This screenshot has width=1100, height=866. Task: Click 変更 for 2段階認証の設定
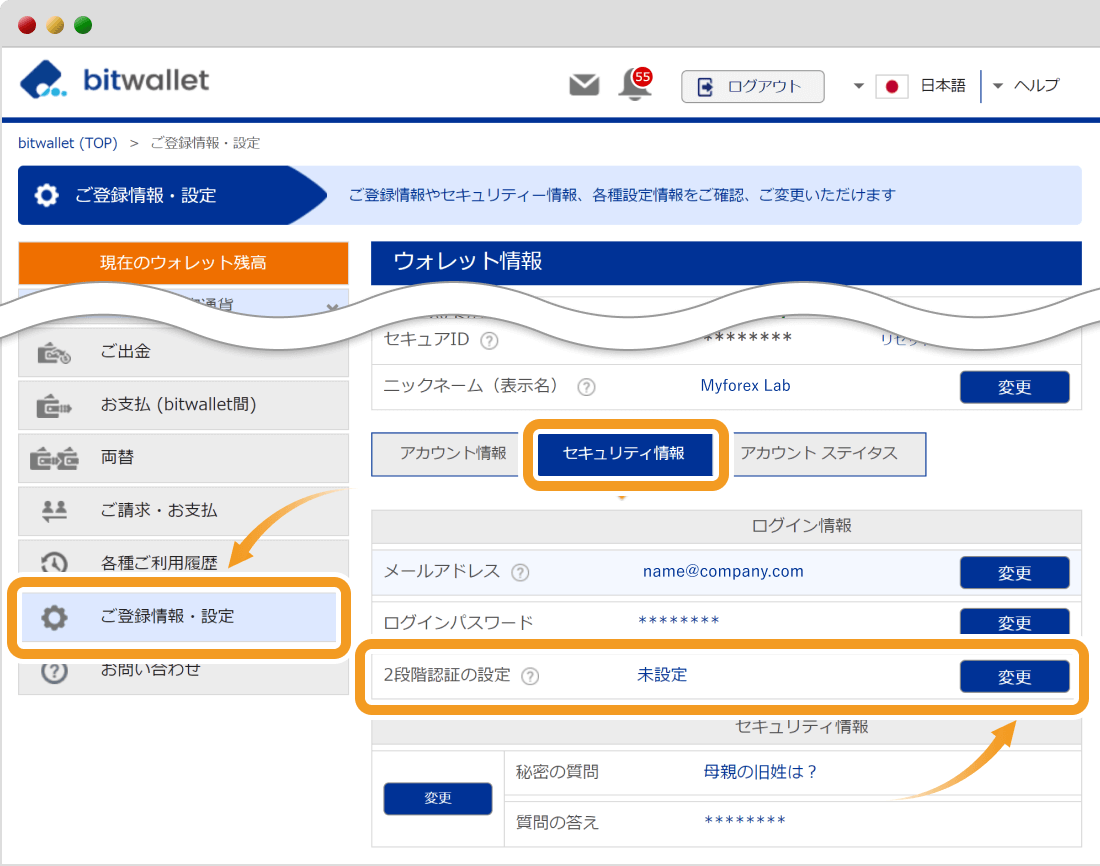tap(1014, 677)
